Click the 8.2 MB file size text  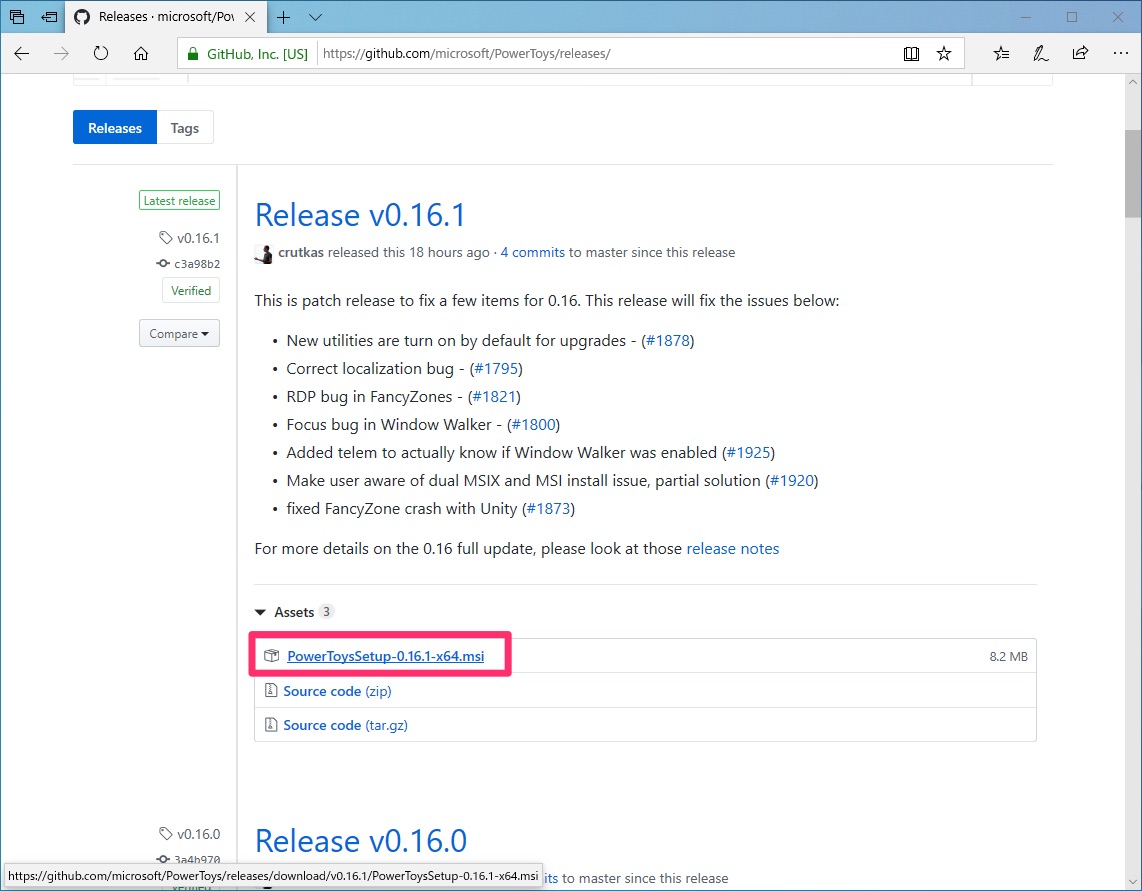[1009, 656]
